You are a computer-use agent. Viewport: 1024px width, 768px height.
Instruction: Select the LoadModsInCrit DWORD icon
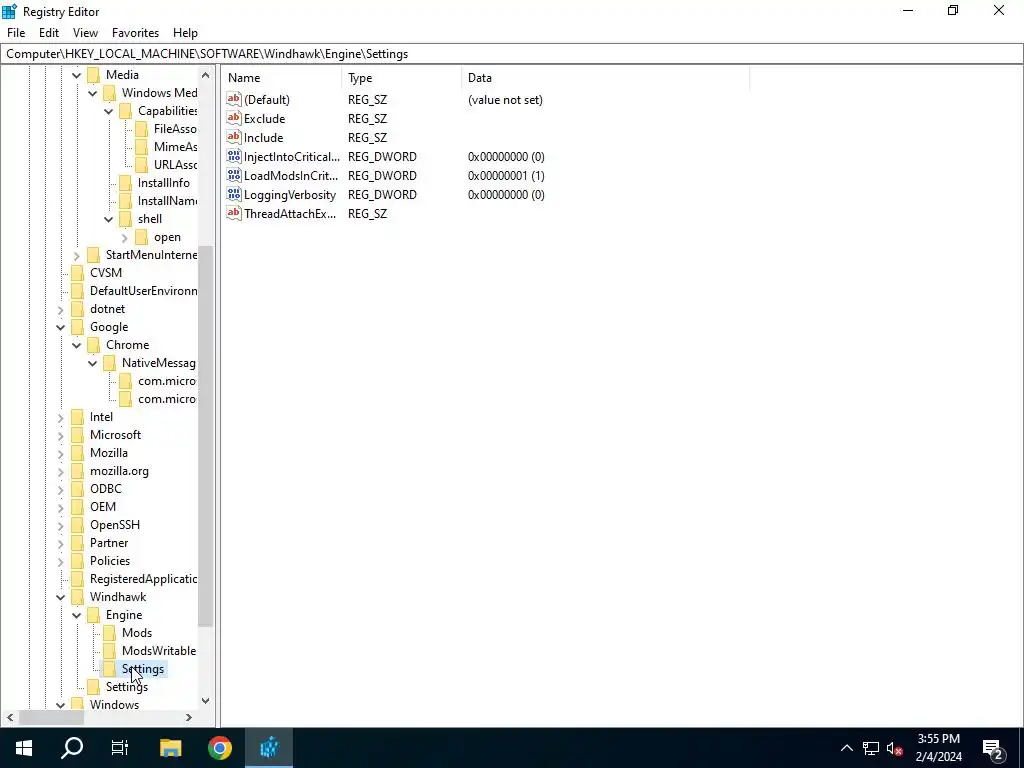234,175
